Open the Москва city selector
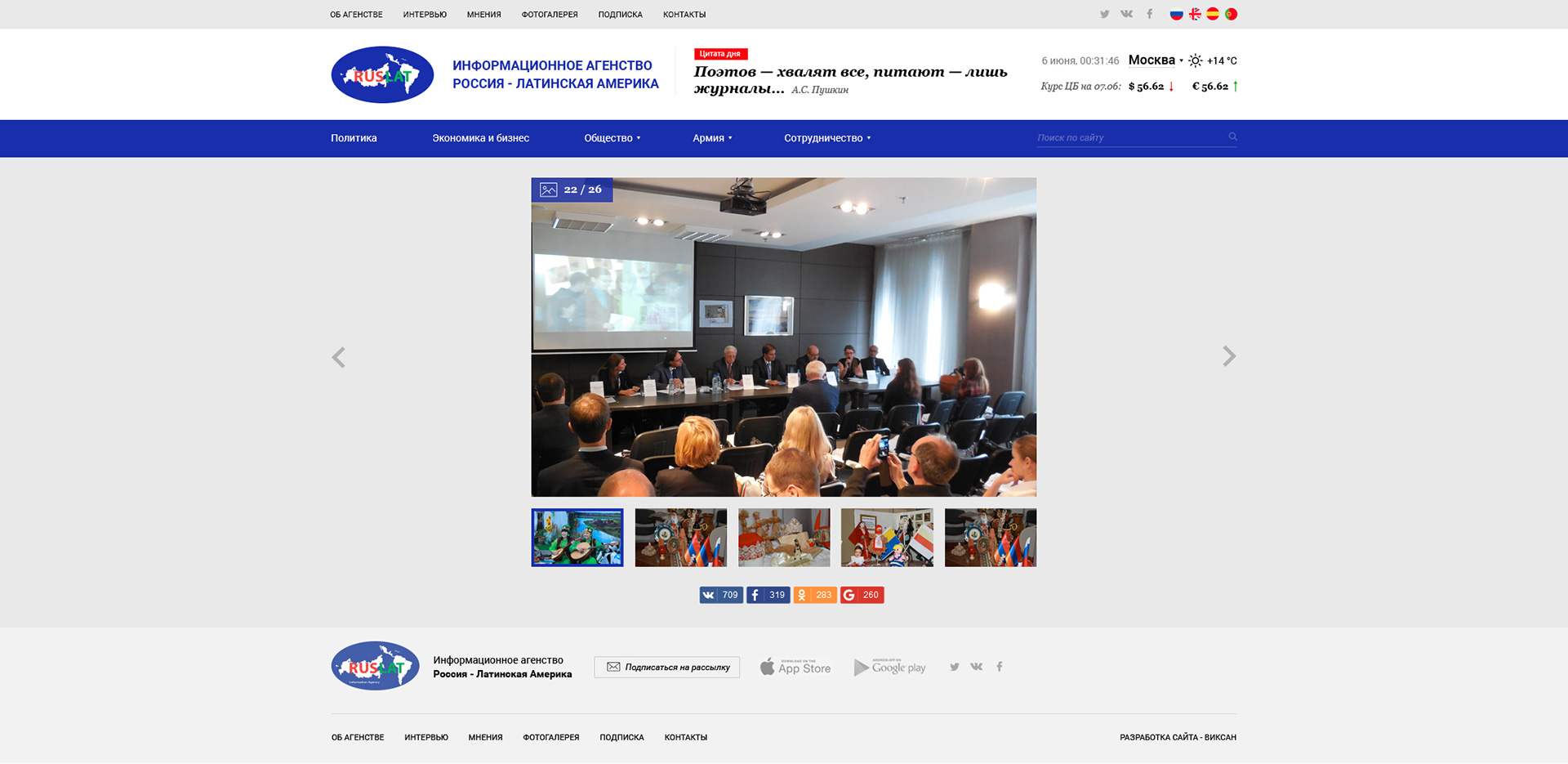 click(x=1155, y=60)
